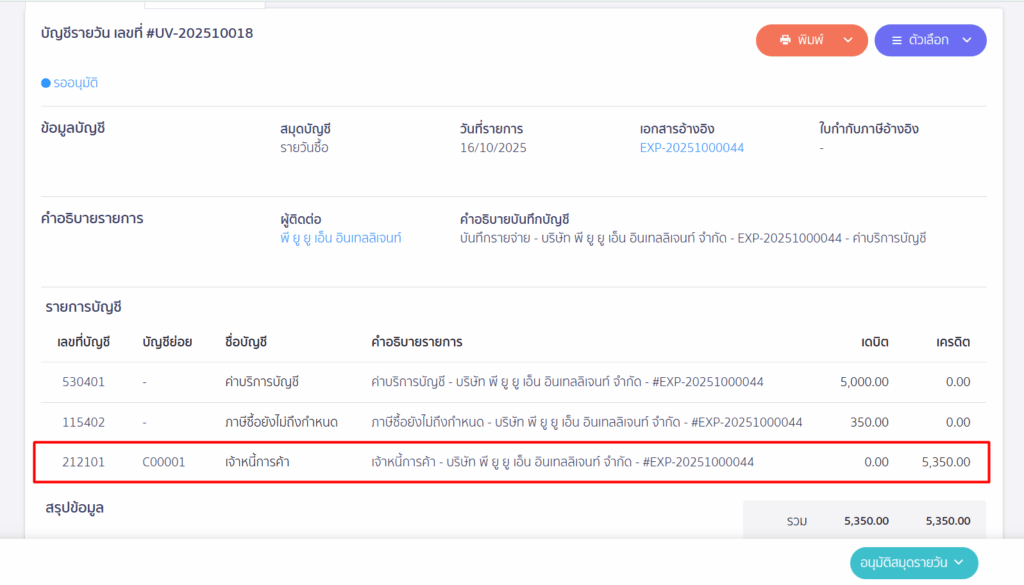Open contact link พี ยู ยู เอ็น อินเทลลิเจนท์
The width and height of the screenshot is (1024, 585).
point(340,238)
